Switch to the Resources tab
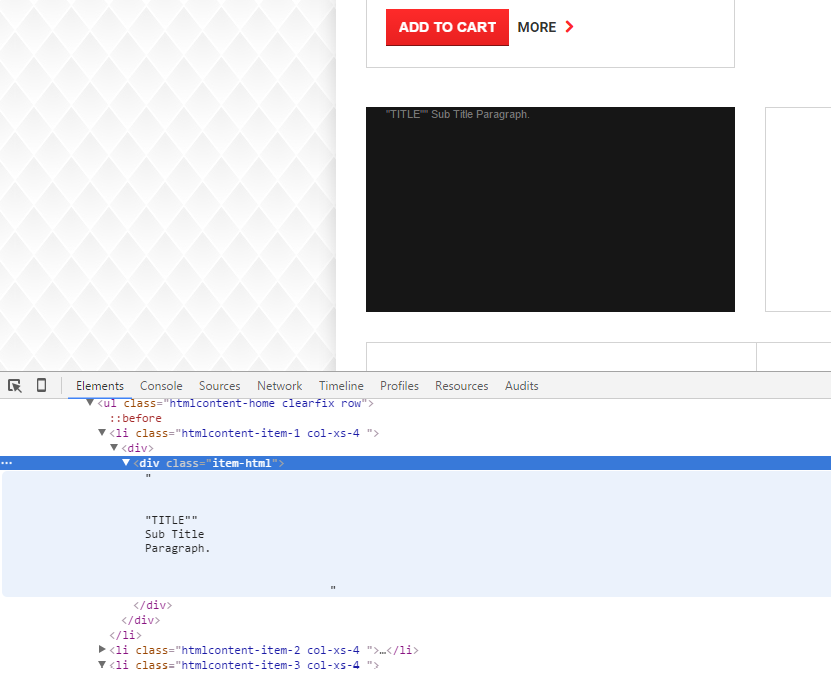 pyautogui.click(x=462, y=386)
